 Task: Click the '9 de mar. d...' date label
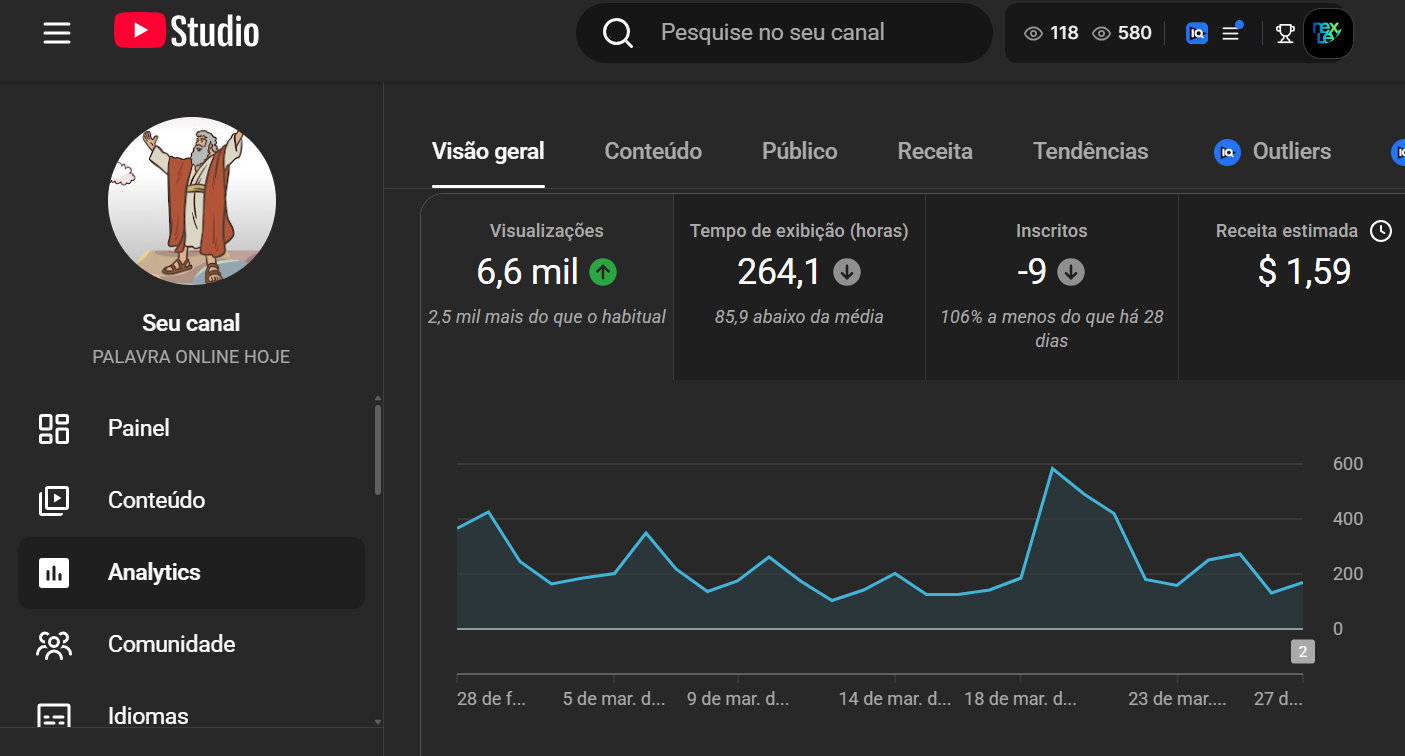pyautogui.click(x=739, y=699)
